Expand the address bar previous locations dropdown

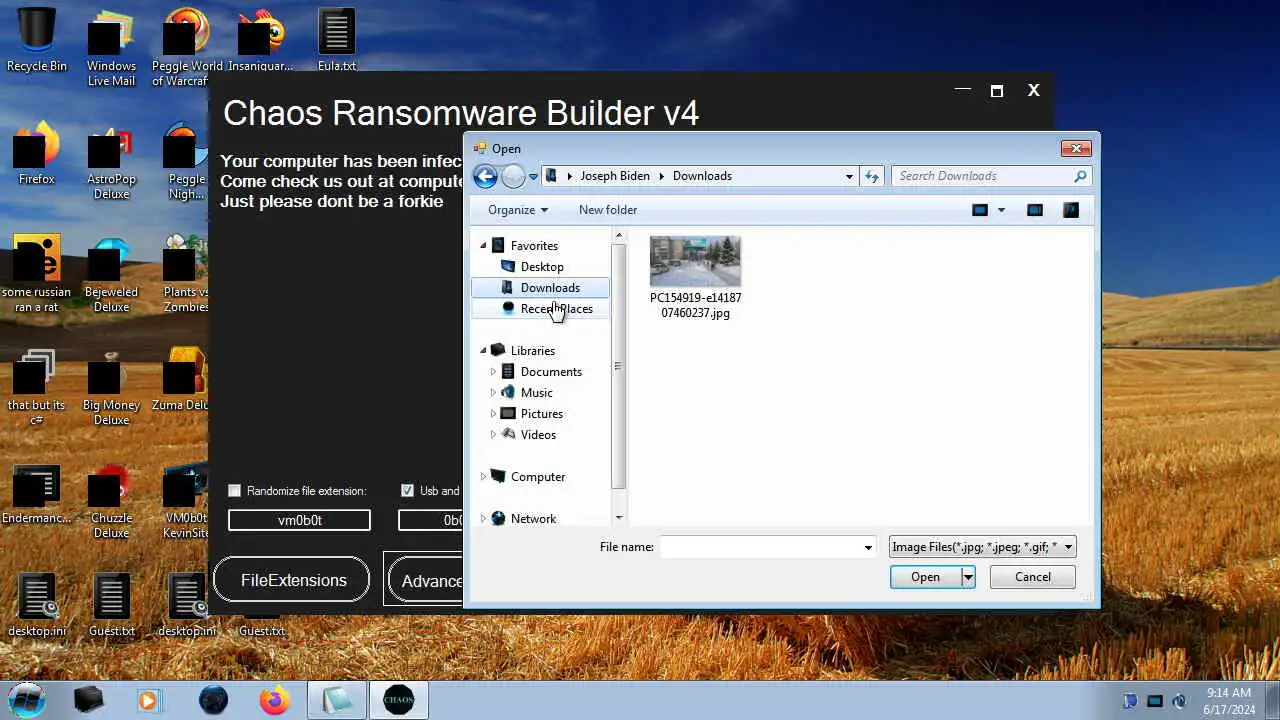point(849,176)
